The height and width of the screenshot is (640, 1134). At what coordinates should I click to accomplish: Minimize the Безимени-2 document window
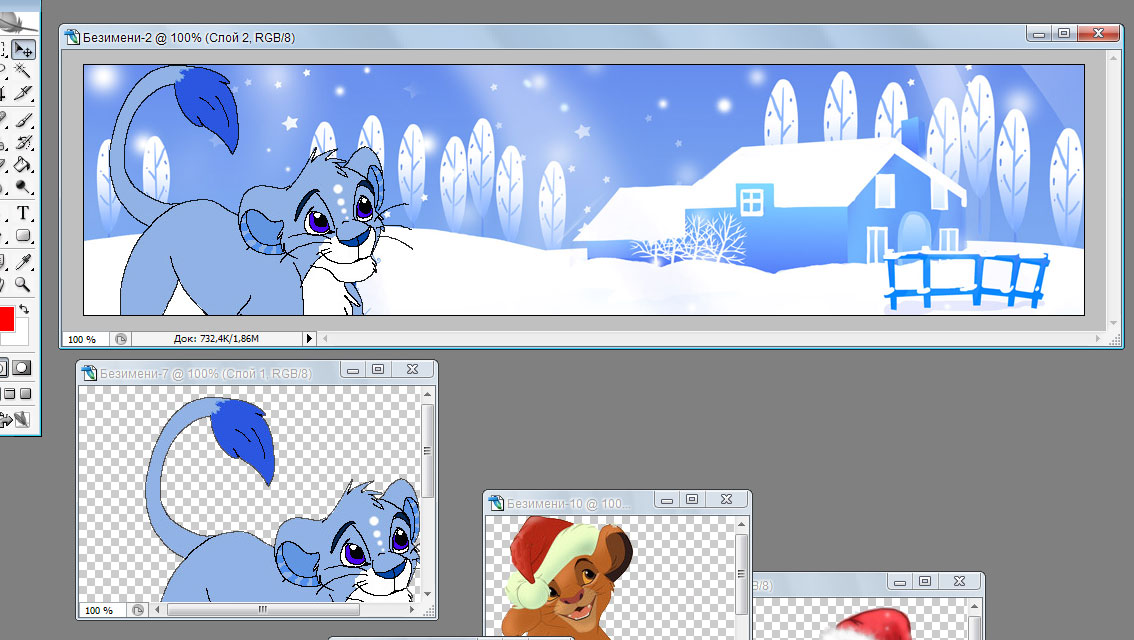(1039, 33)
